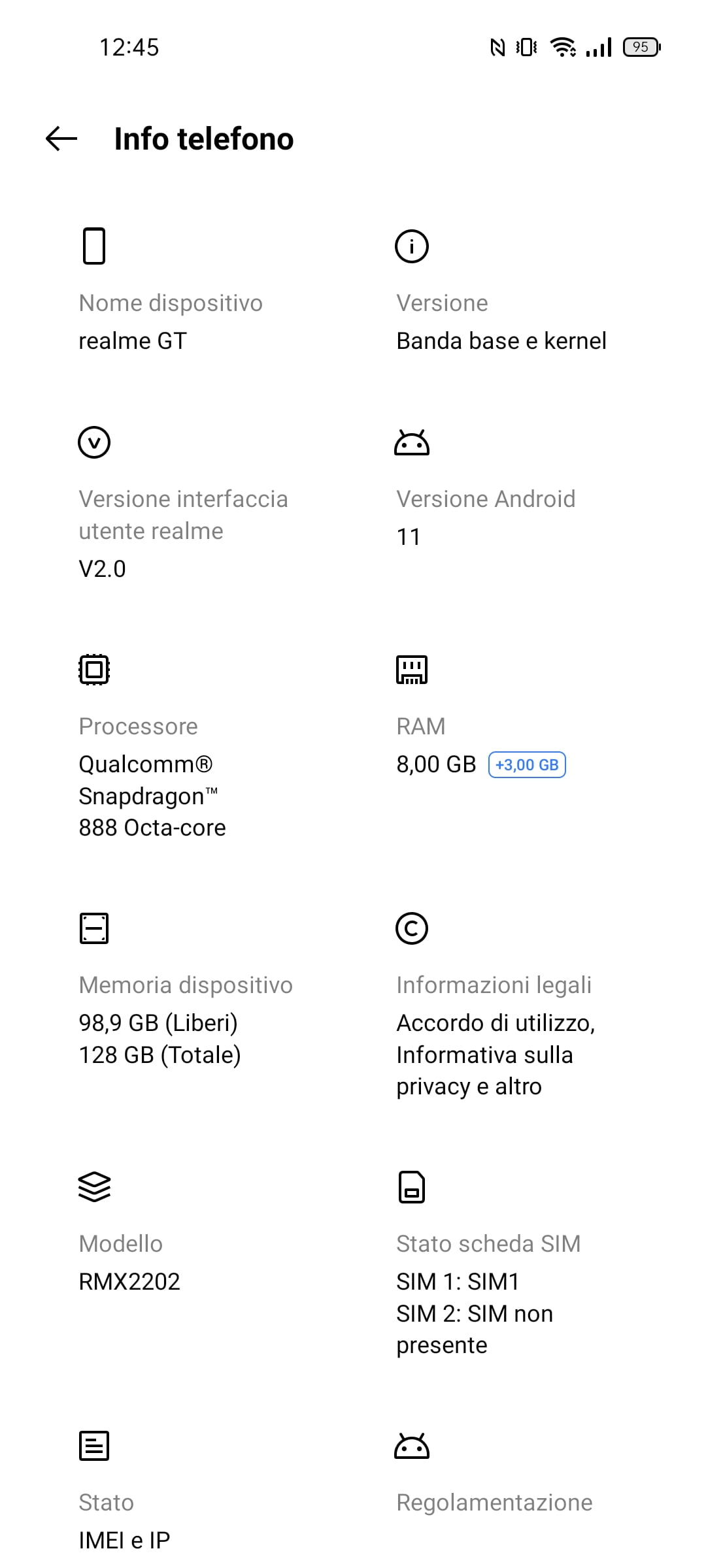Tap the info circle icon above Versione

[412, 246]
